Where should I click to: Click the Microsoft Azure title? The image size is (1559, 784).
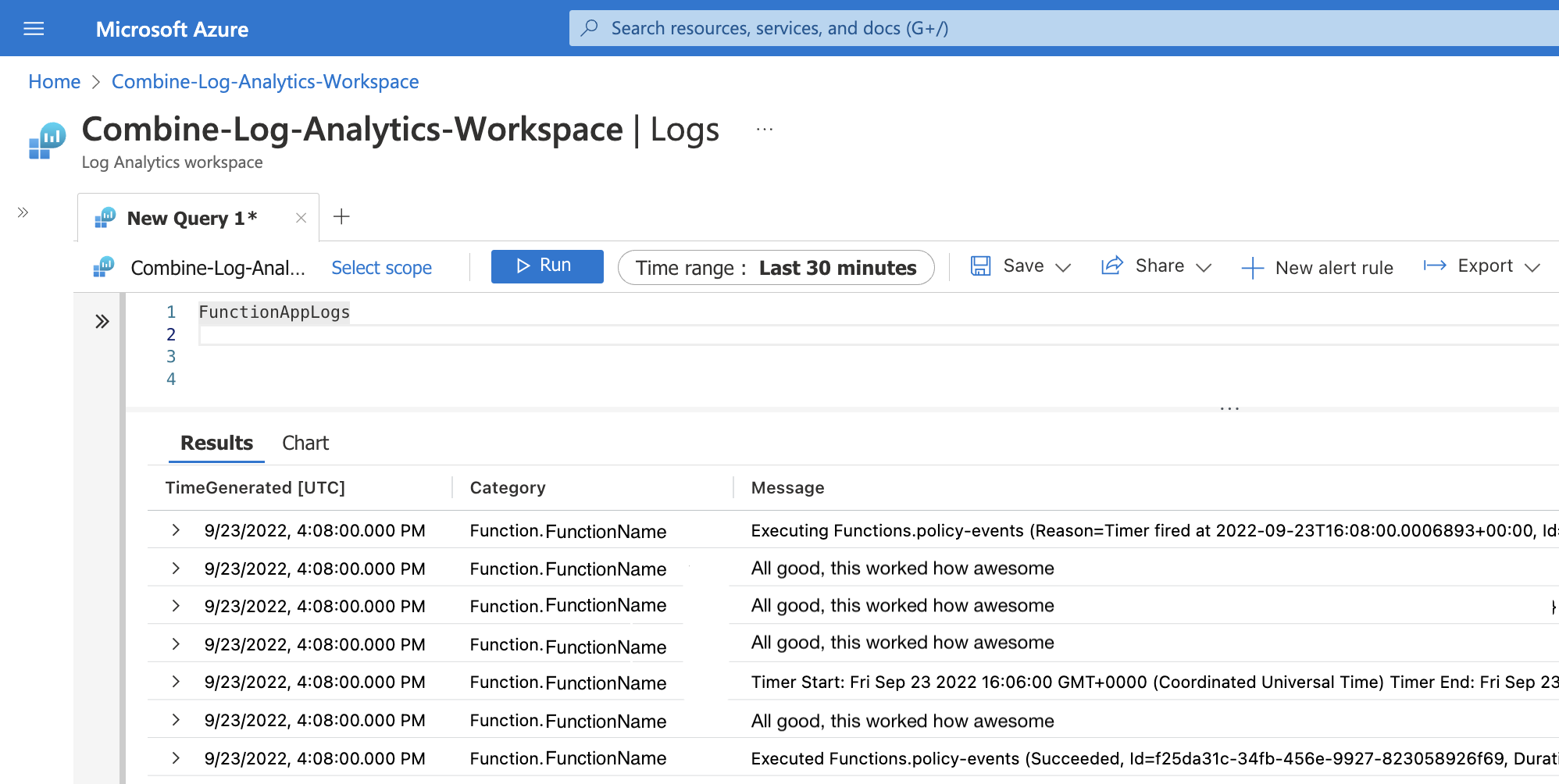pyautogui.click(x=172, y=30)
